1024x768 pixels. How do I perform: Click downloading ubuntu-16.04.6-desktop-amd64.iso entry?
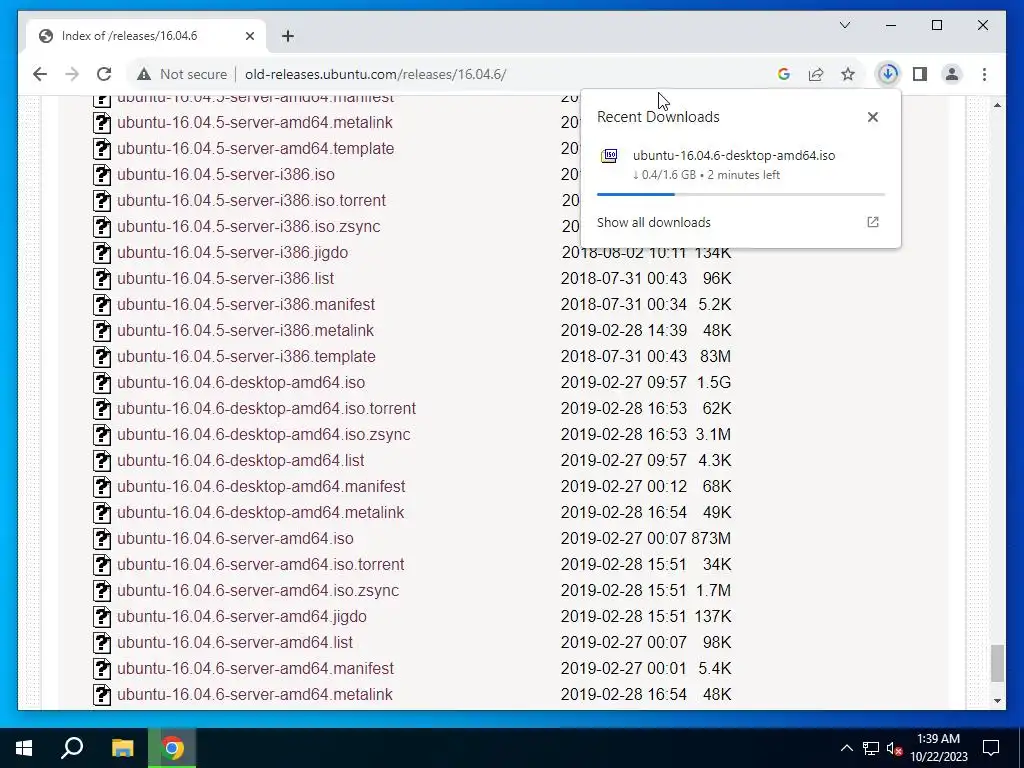tap(741, 165)
